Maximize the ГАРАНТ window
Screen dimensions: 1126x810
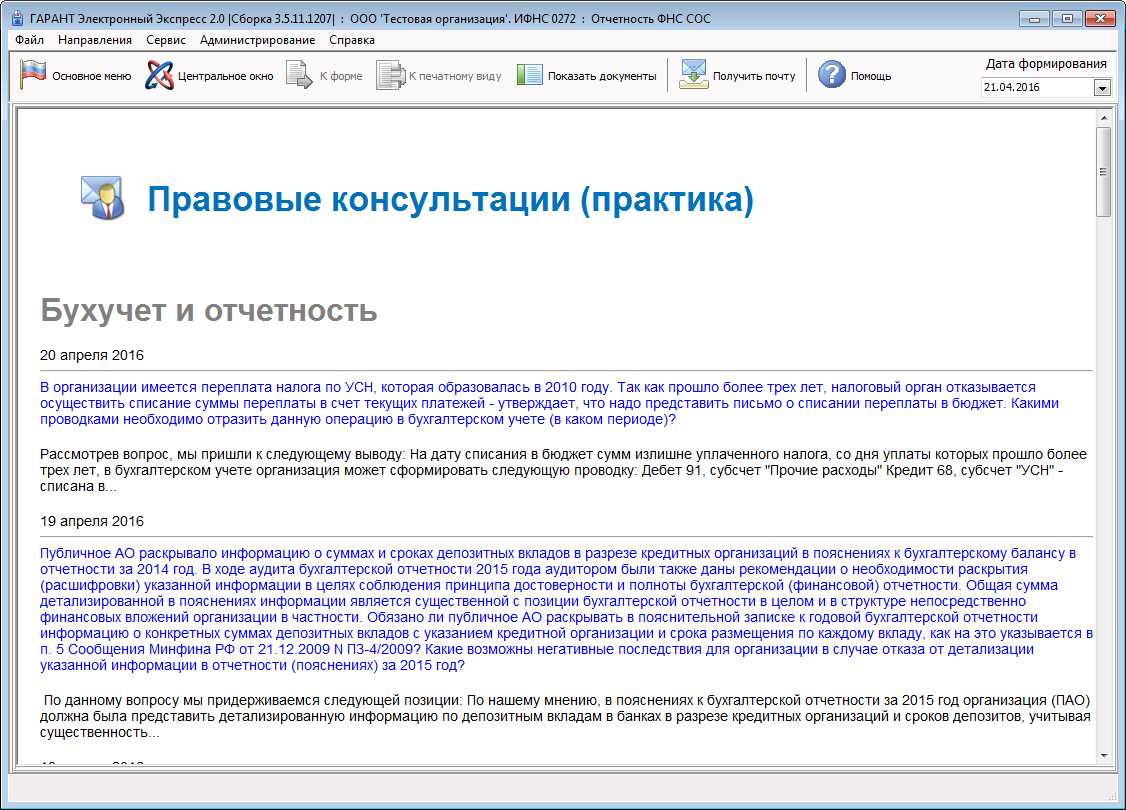pos(1067,19)
